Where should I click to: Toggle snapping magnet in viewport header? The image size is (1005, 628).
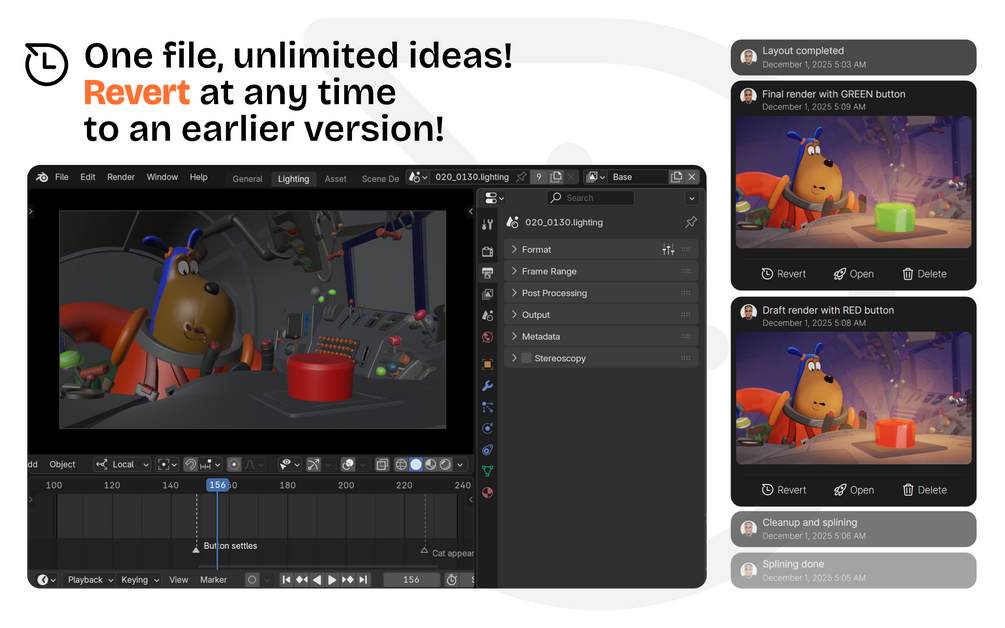pyautogui.click(x=190, y=465)
